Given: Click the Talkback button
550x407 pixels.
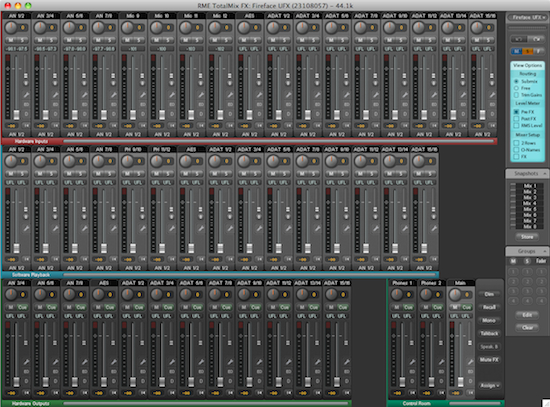Looking at the screenshot, I should 489,334.
